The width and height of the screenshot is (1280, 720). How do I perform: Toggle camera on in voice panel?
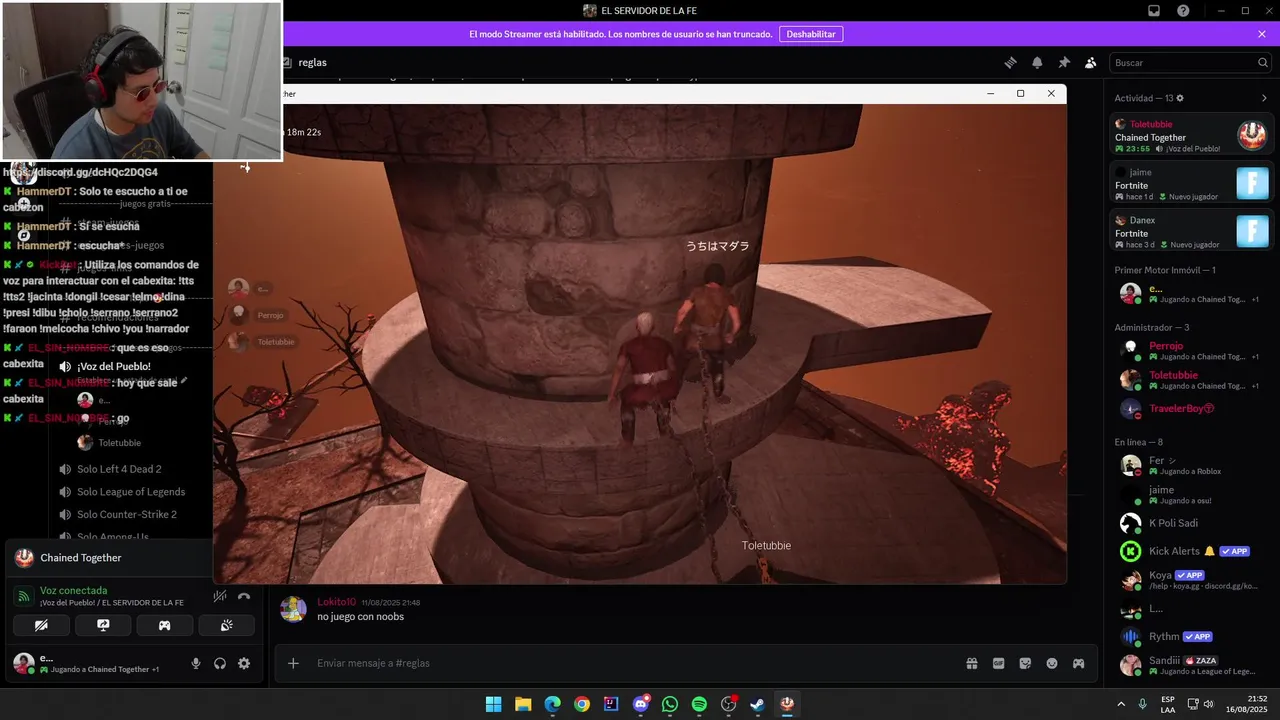coord(41,625)
